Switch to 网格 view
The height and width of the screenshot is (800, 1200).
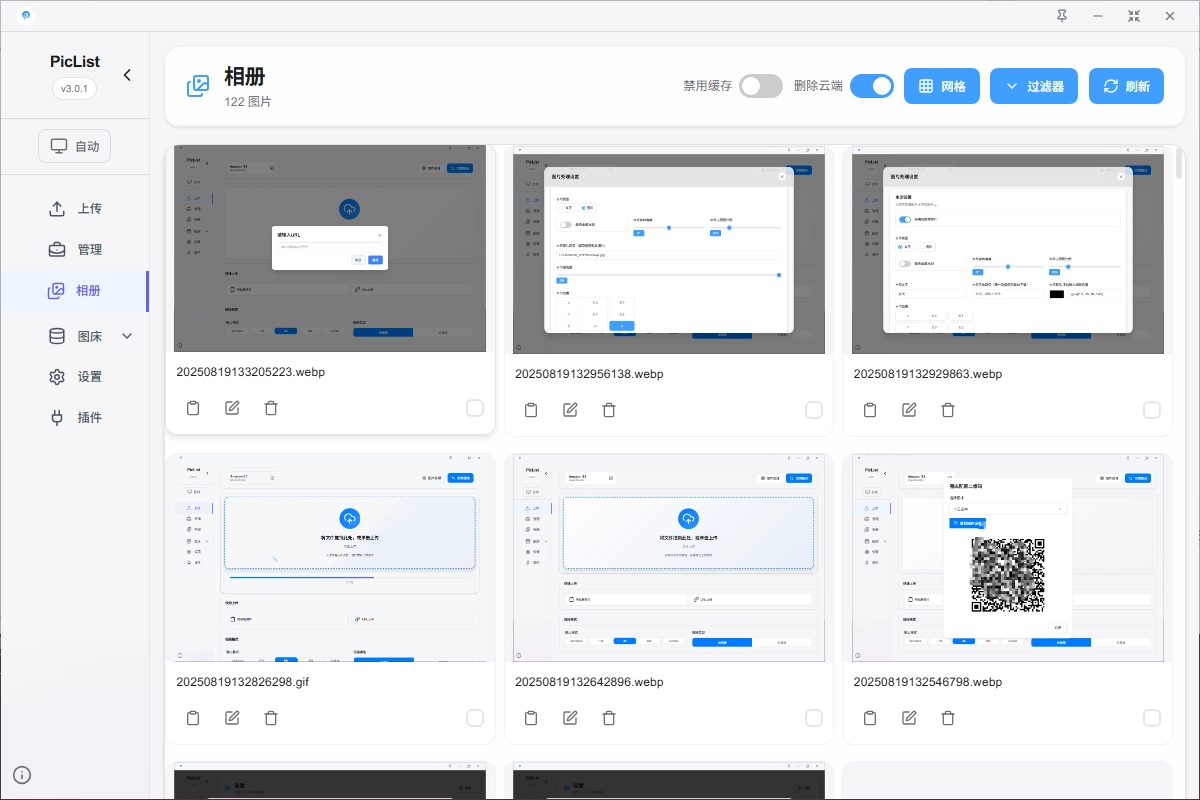pos(942,86)
